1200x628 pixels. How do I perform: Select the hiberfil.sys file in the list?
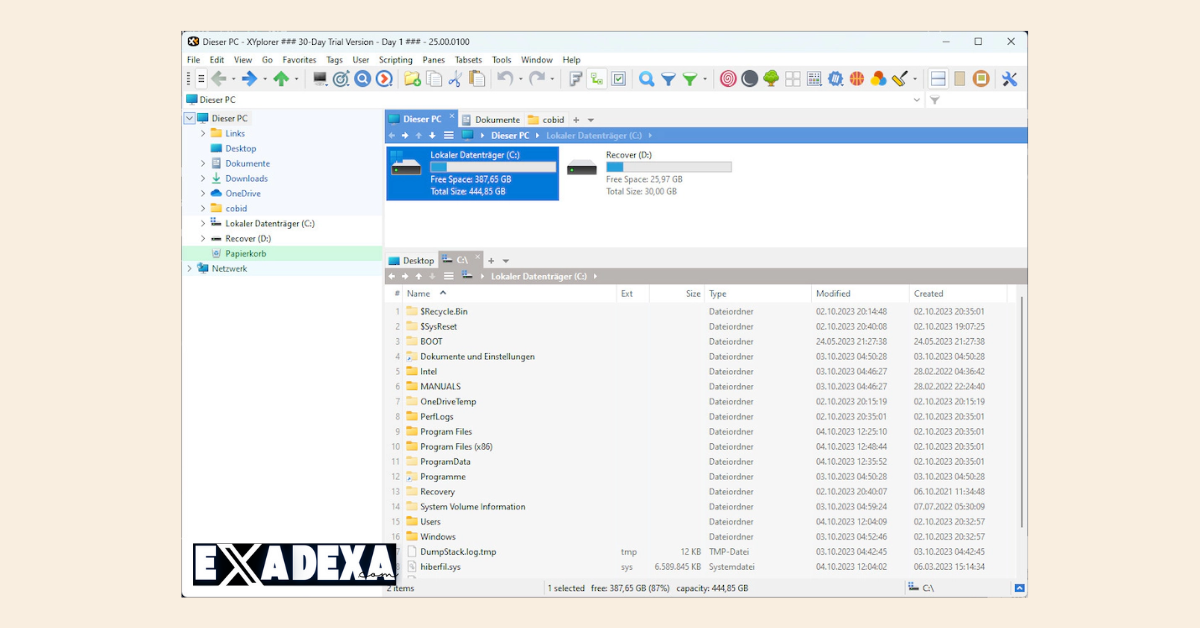click(x=440, y=566)
